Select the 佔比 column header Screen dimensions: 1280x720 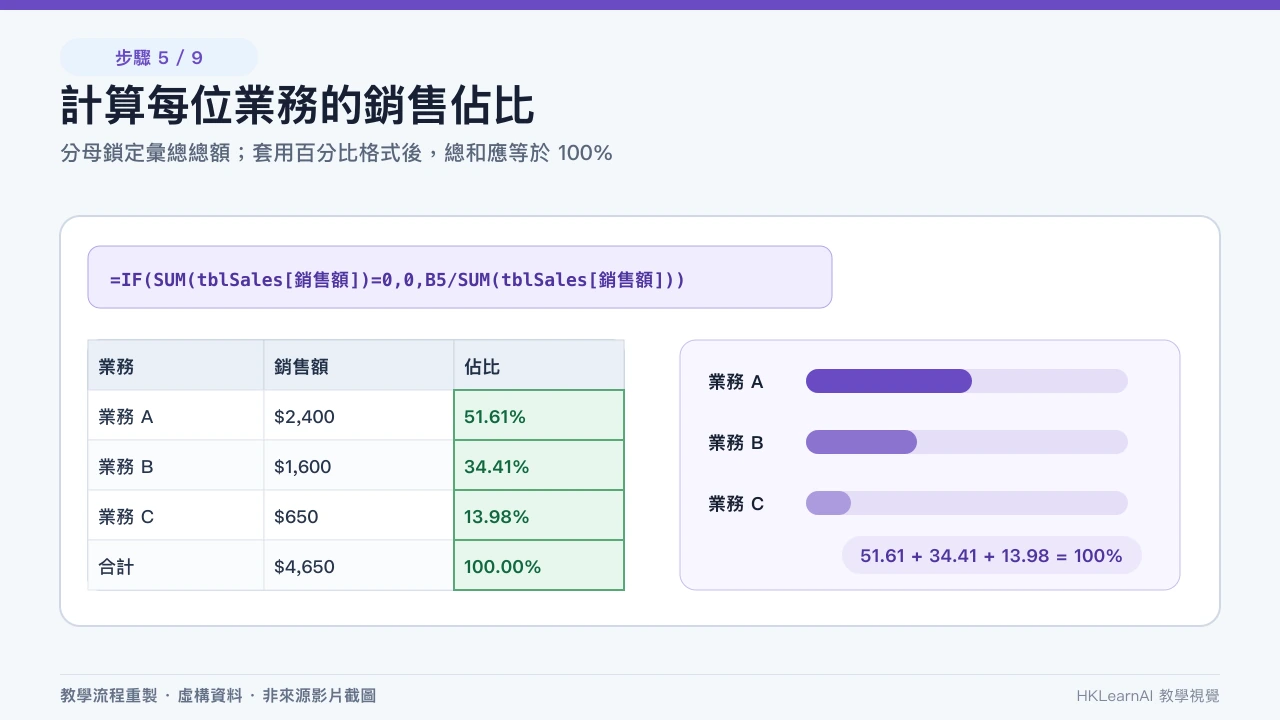pyautogui.click(x=539, y=365)
